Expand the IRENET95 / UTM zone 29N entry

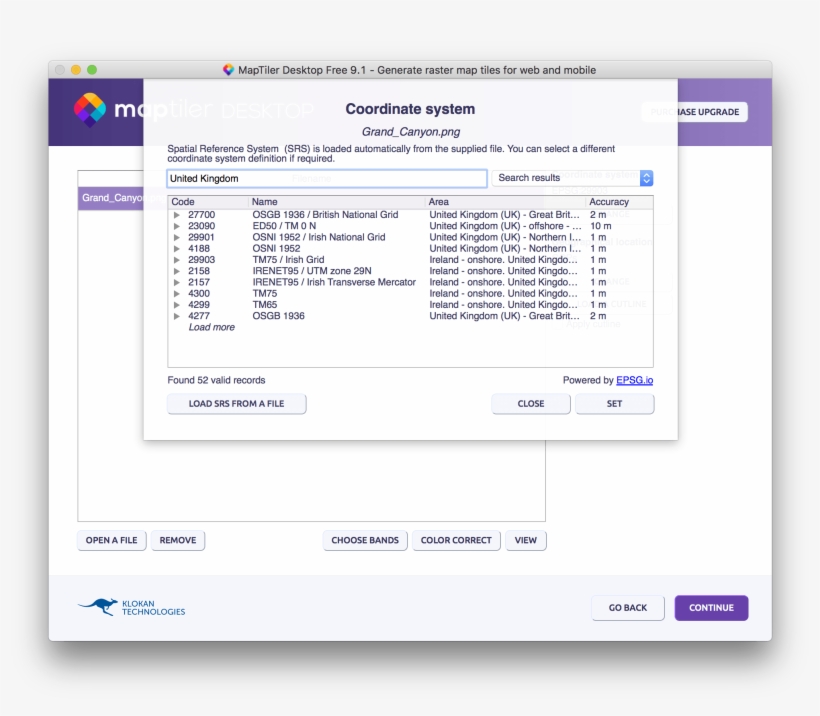pyautogui.click(x=178, y=270)
